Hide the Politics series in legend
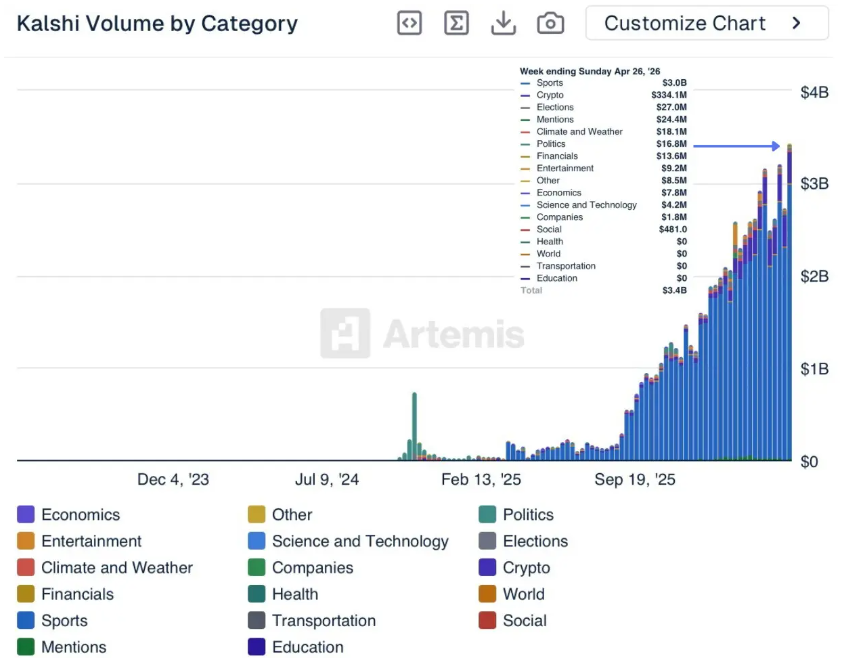Viewport: 849px width, 671px height. tap(527, 514)
